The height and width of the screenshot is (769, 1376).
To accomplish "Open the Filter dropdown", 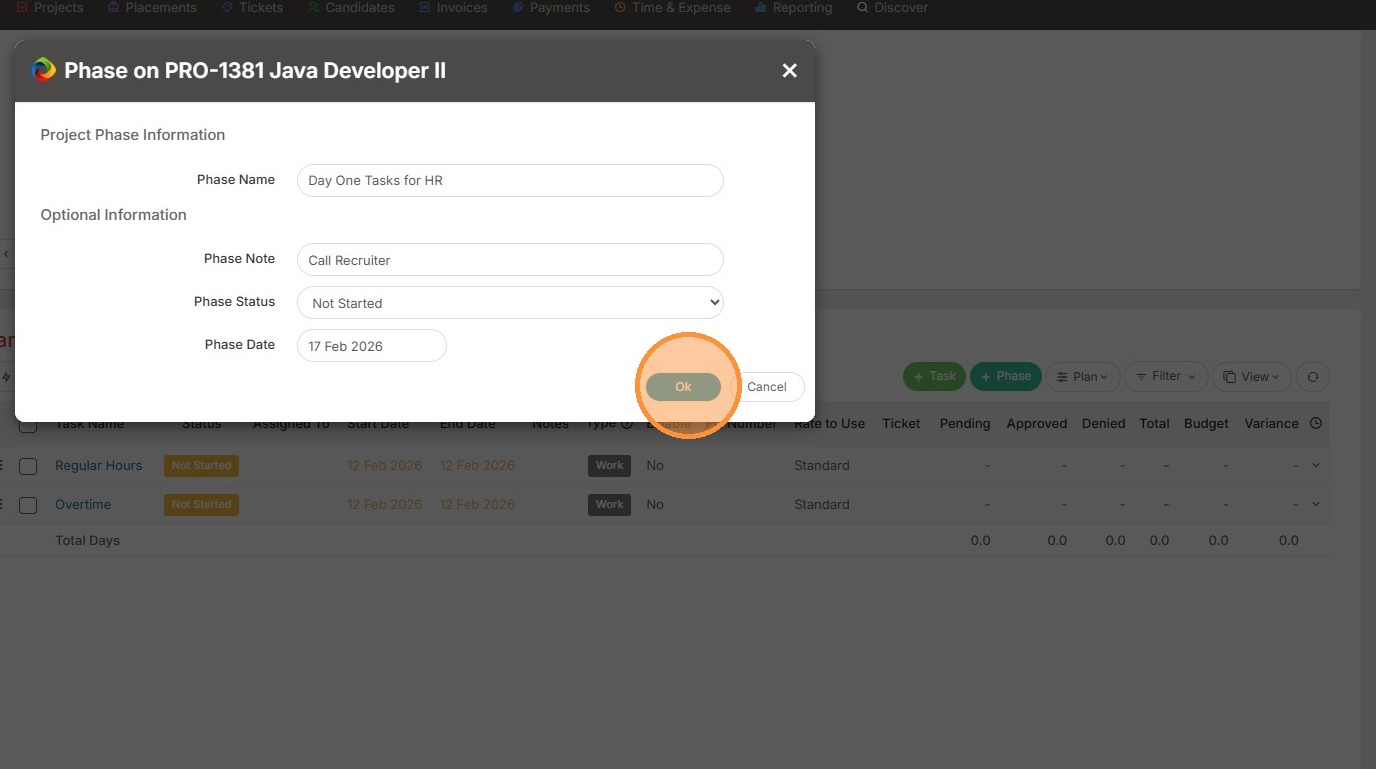I will (x=1166, y=377).
